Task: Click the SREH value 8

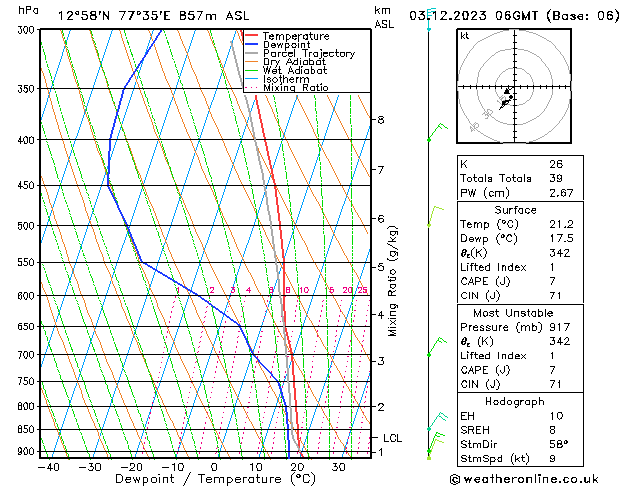Action: tap(552, 430)
